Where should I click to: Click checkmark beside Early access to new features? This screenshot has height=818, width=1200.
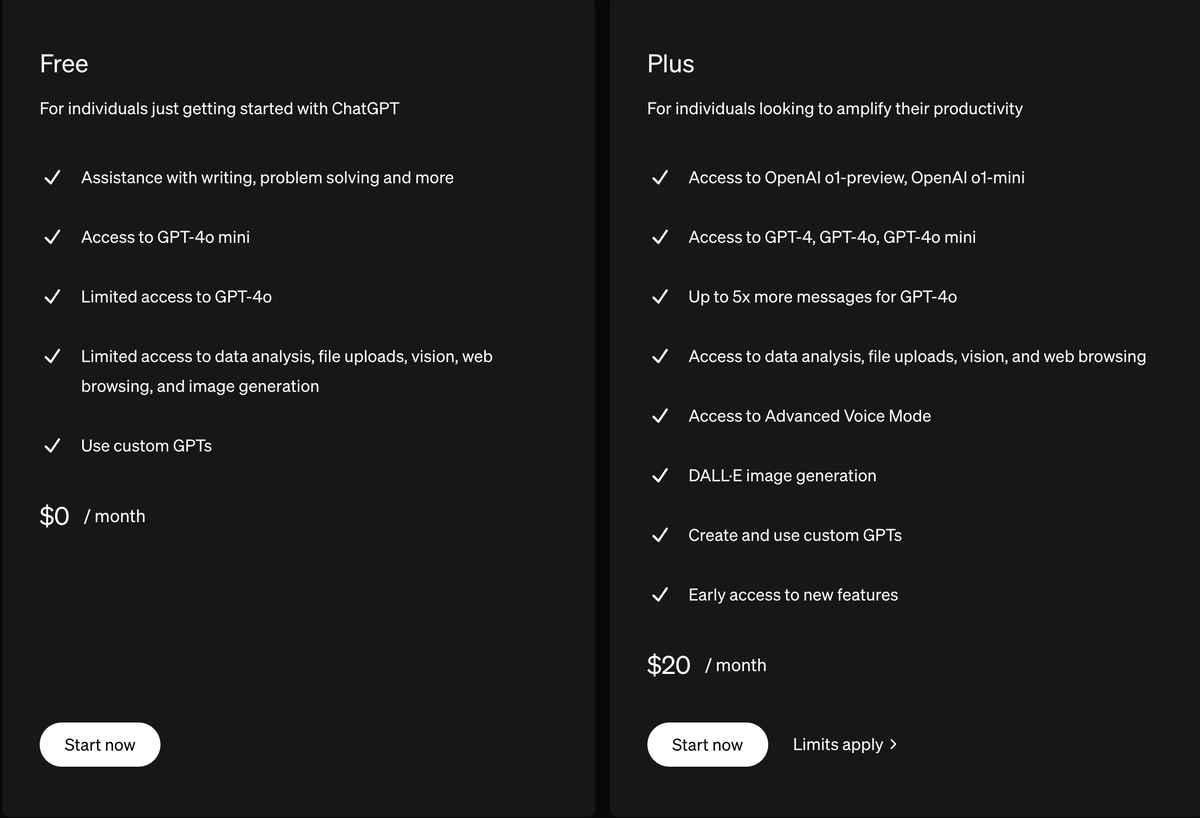pos(660,595)
